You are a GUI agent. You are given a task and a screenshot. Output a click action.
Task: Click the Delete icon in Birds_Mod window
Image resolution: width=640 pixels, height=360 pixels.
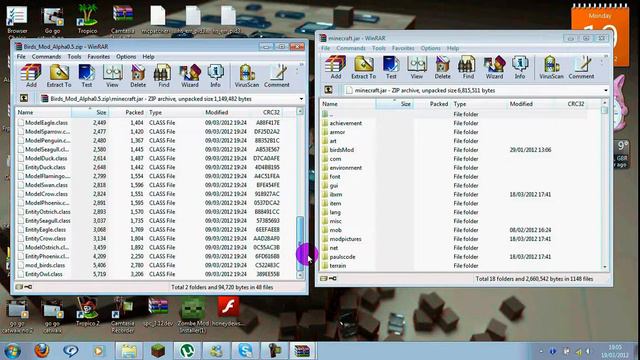pos(138,76)
